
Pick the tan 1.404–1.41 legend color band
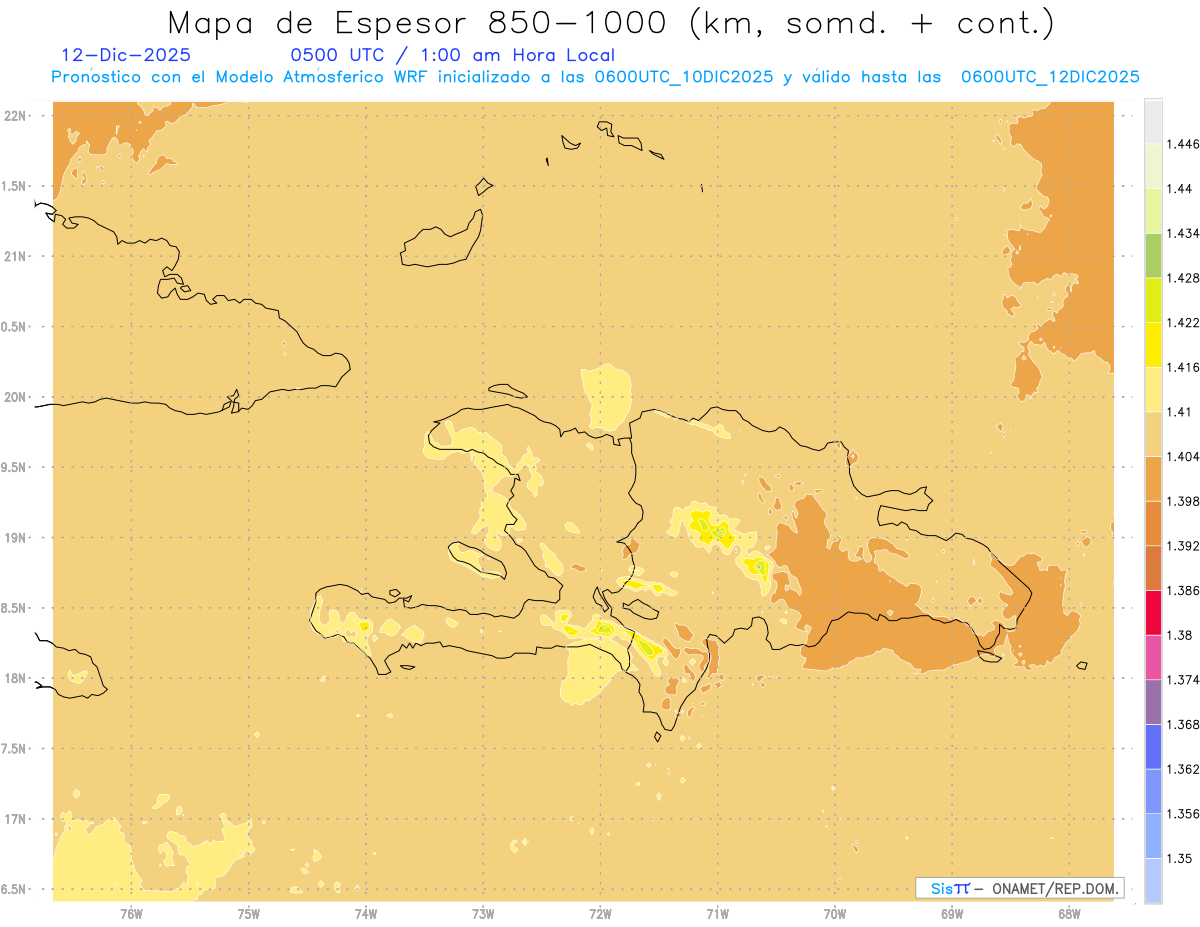coord(1153,434)
